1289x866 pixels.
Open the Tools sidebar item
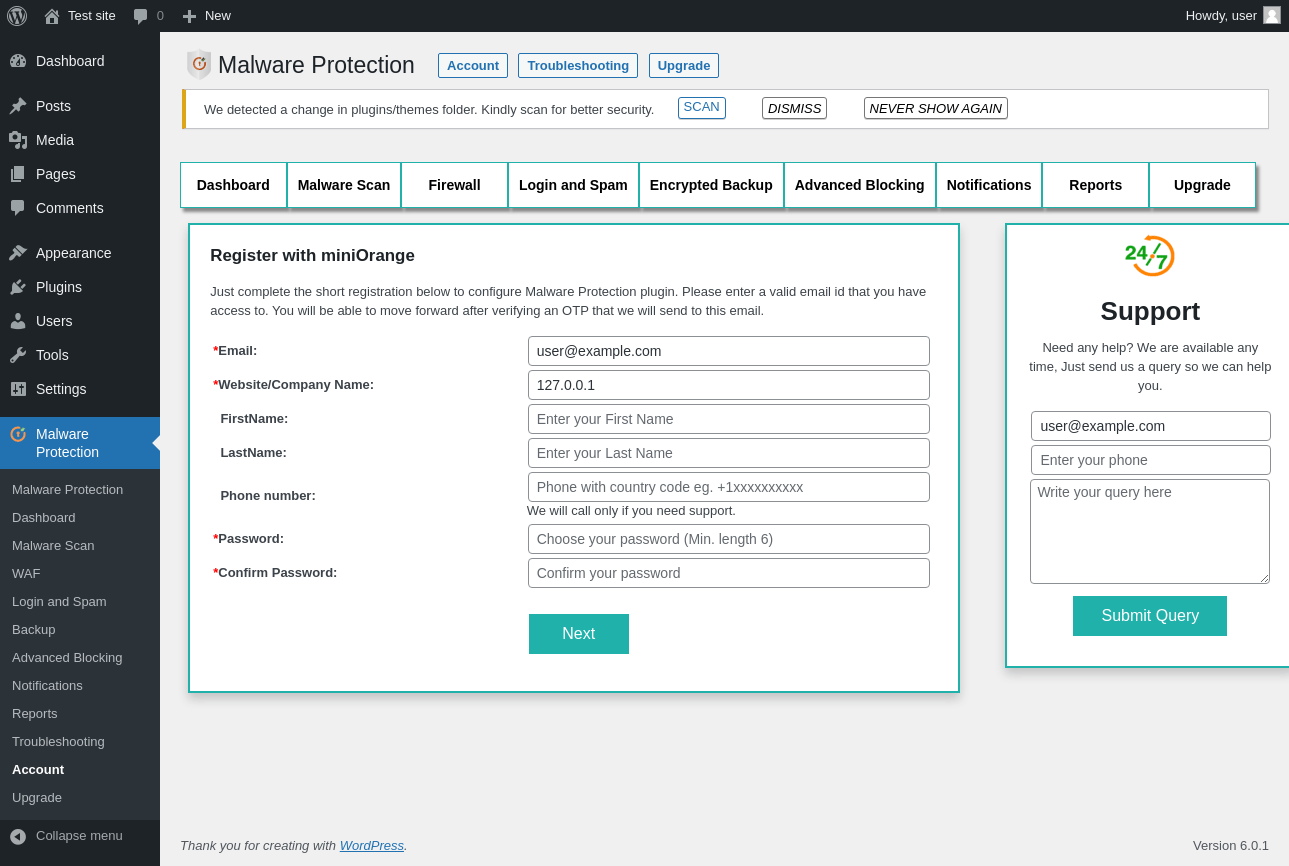(52, 355)
